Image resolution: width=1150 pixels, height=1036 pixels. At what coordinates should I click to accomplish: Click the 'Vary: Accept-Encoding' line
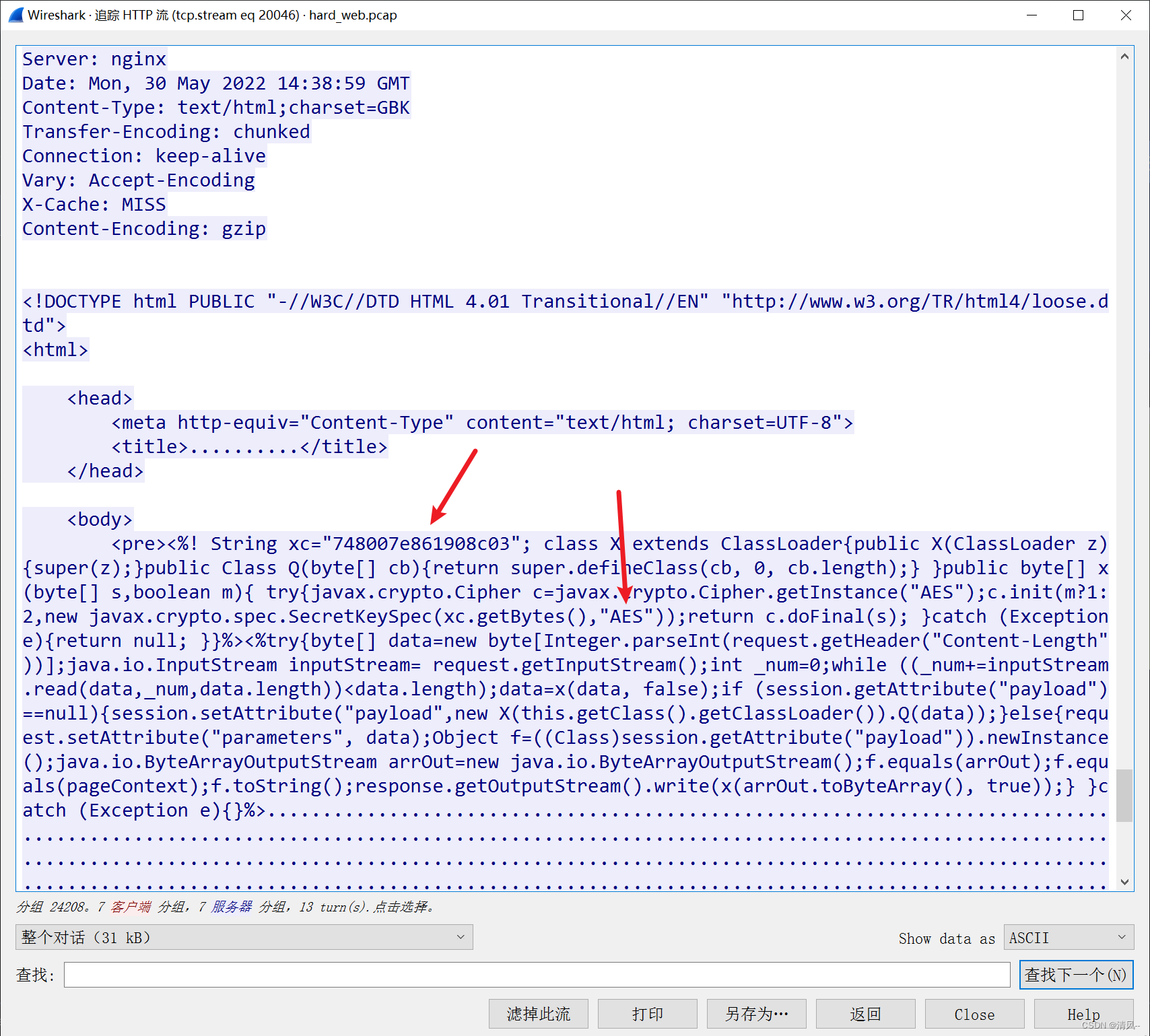(139, 180)
